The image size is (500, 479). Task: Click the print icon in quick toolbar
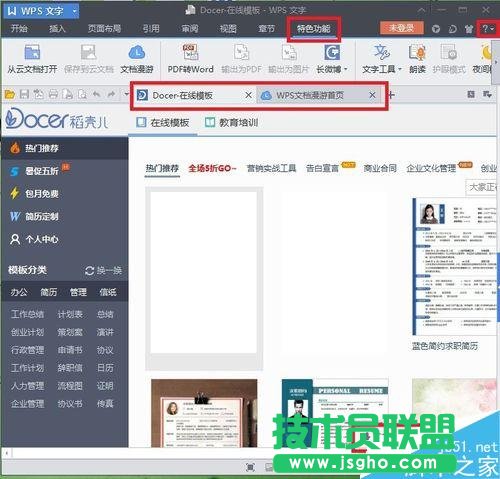(x=53, y=95)
